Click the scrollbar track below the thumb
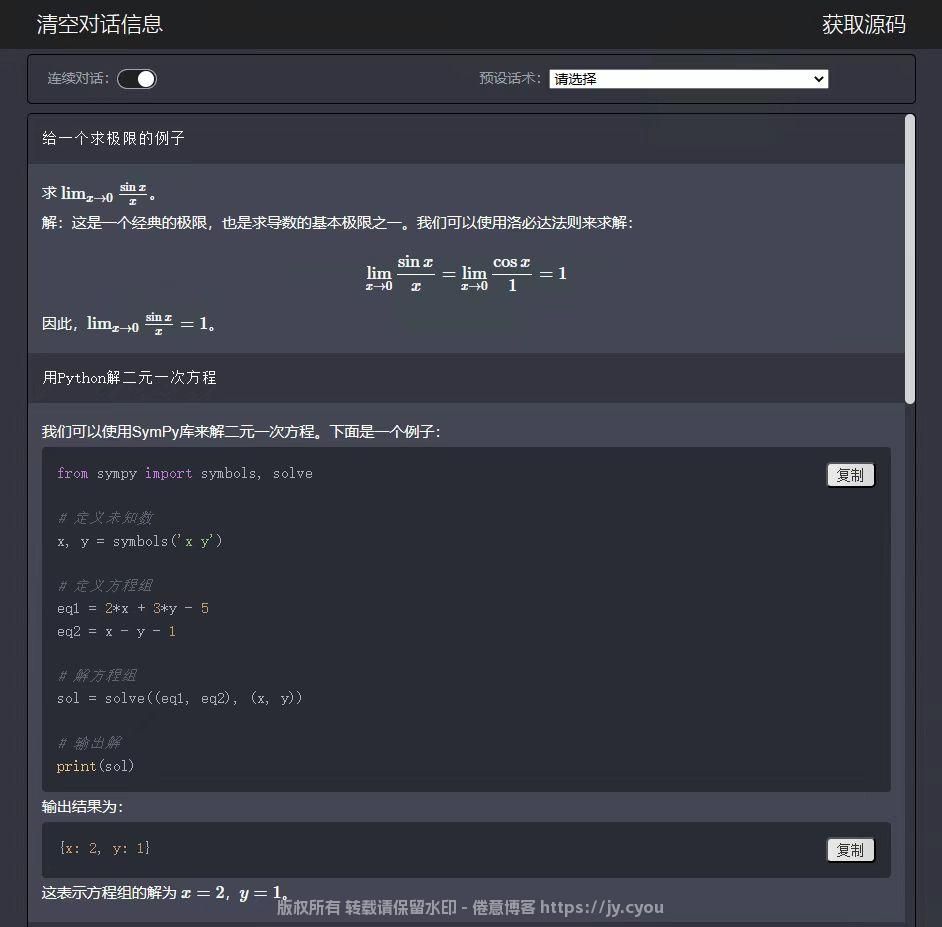The height and width of the screenshot is (927, 942). coord(909,650)
